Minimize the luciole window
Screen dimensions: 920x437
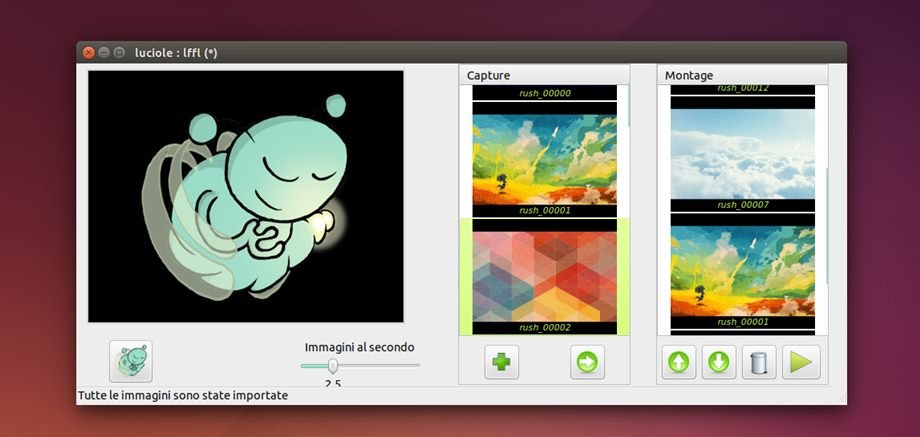point(104,52)
